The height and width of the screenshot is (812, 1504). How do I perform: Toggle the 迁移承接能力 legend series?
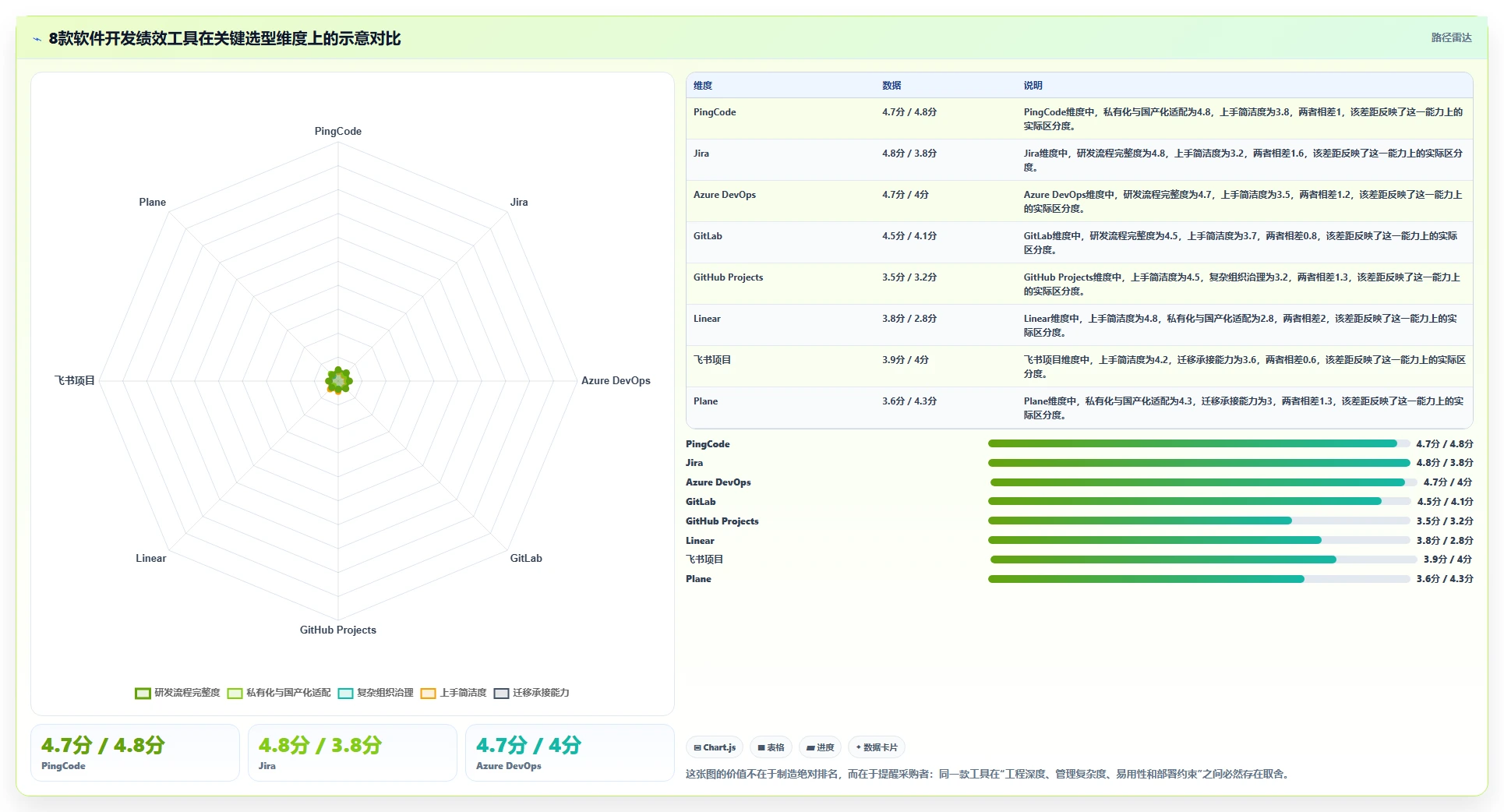[531, 693]
